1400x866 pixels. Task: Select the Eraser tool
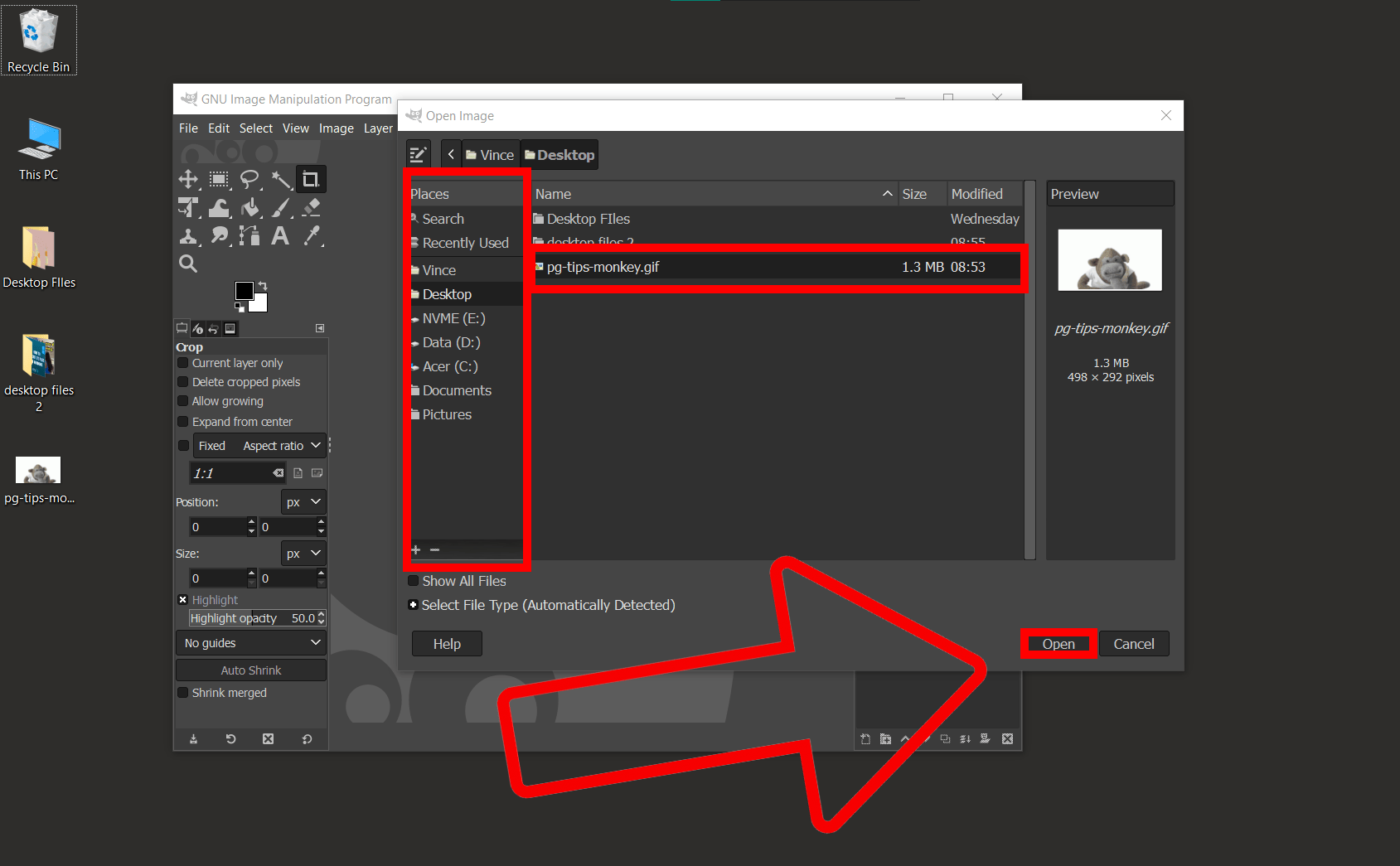[x=311, y=207]
